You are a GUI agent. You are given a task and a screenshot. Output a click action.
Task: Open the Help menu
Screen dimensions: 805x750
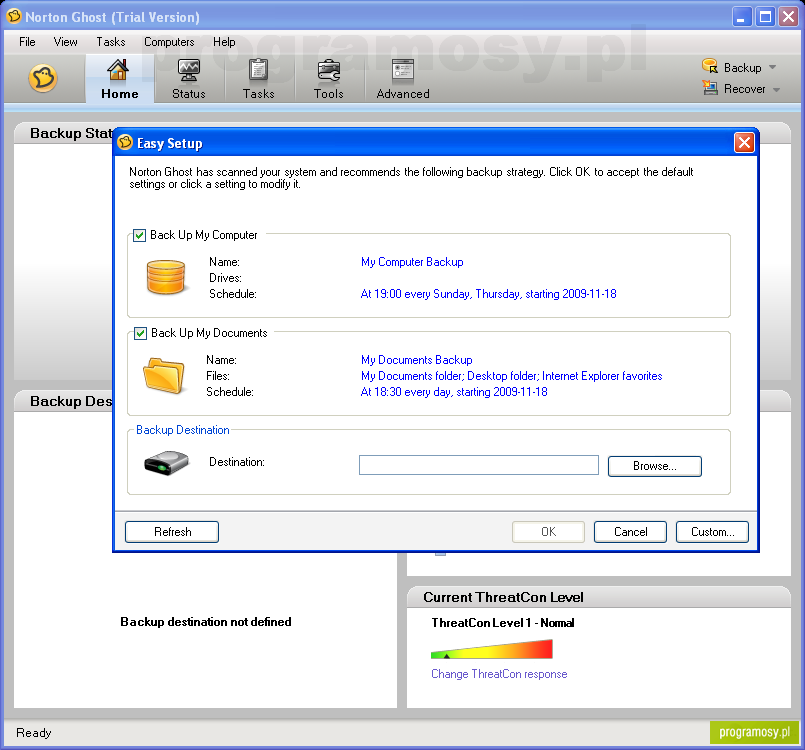click(224, 42)
